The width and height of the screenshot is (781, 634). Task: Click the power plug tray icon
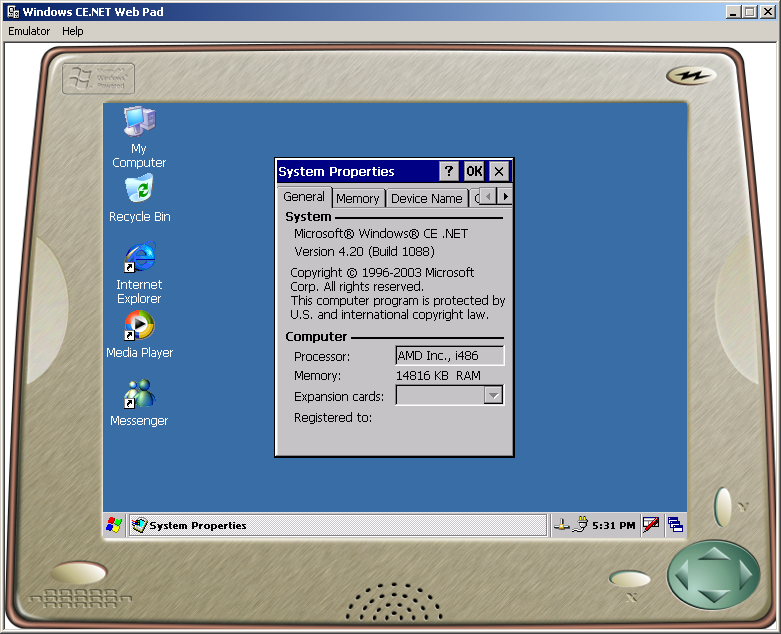(x=580, y=524)
